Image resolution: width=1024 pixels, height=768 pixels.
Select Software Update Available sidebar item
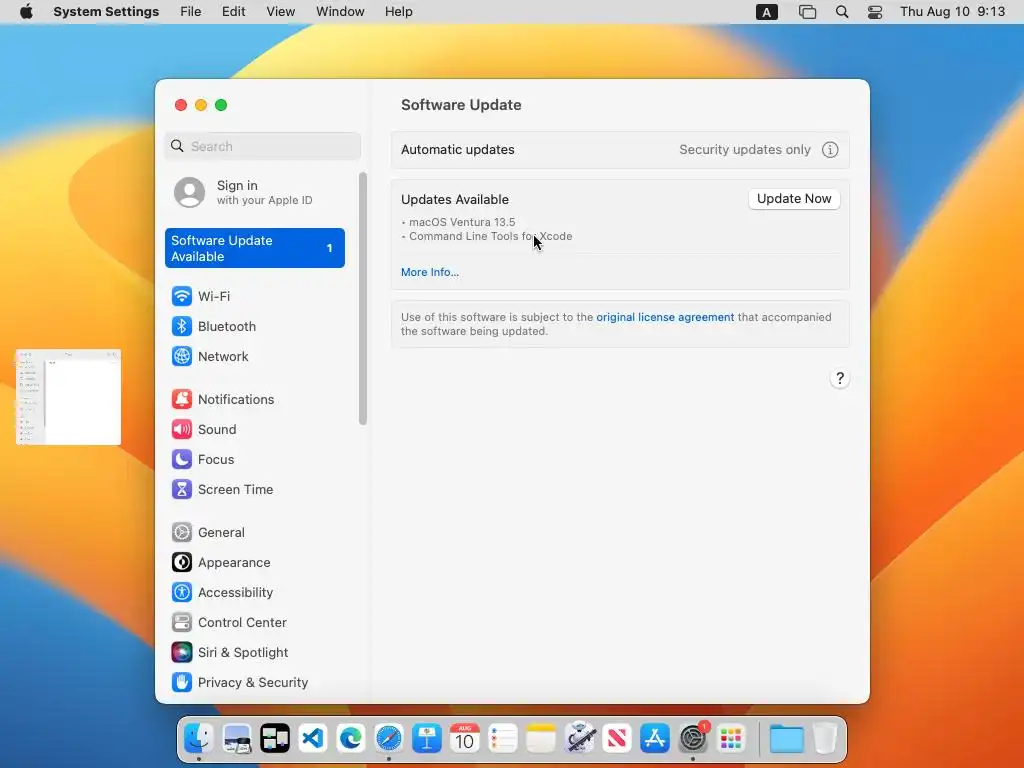click(x=255, y=248)
